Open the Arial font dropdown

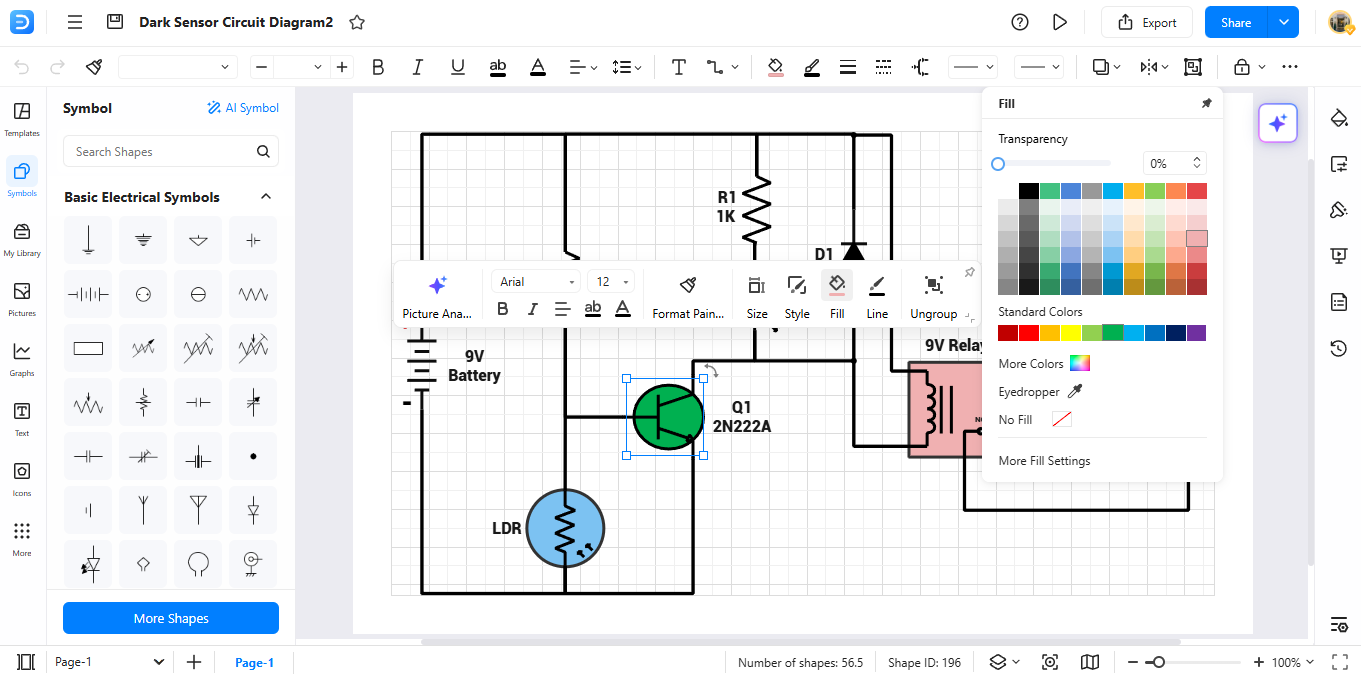537,282
